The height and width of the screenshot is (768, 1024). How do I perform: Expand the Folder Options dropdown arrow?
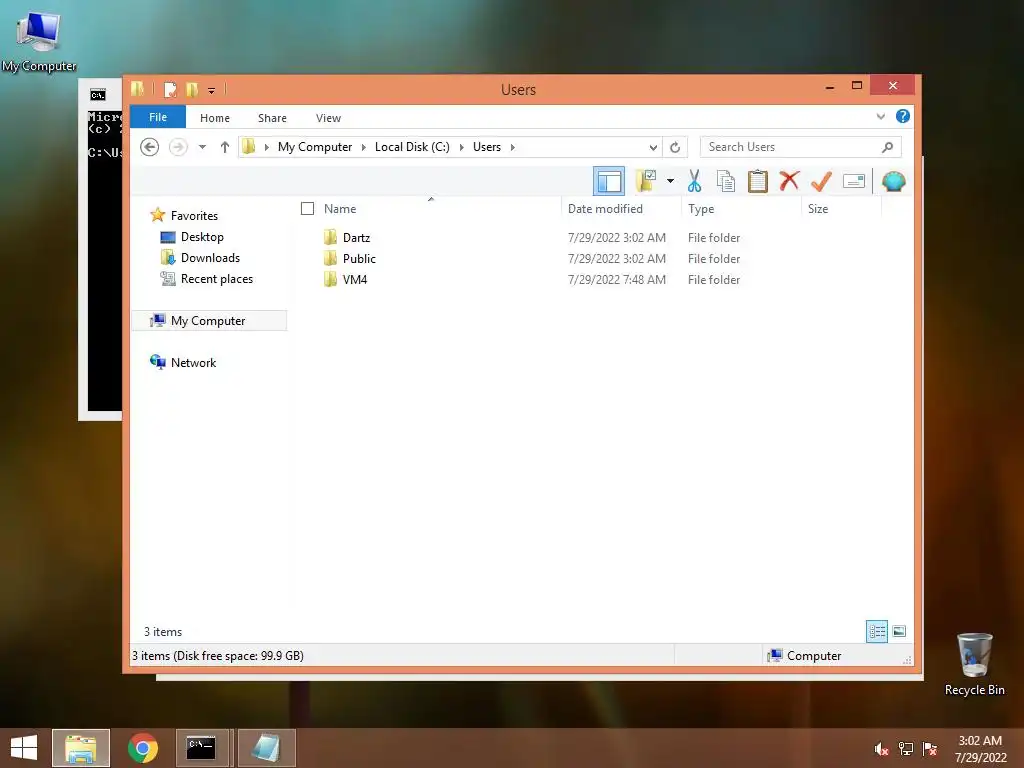pyautogui.click(x=670, y=181)
